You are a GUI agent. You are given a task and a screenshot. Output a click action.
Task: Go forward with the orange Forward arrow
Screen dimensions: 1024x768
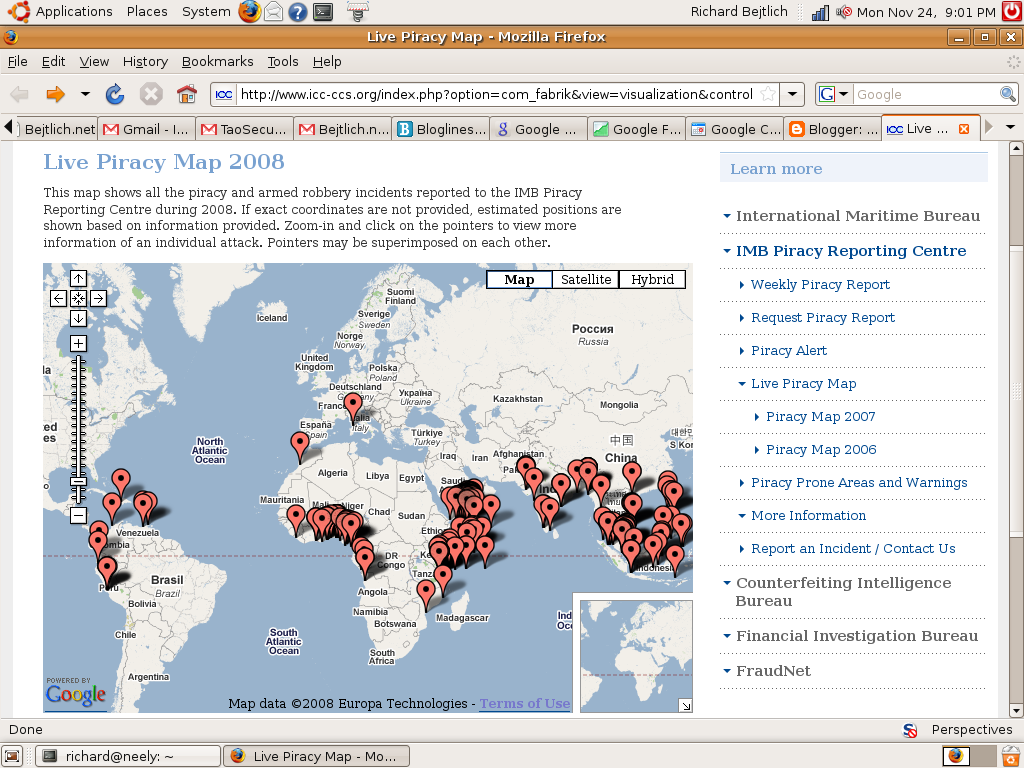56,95
